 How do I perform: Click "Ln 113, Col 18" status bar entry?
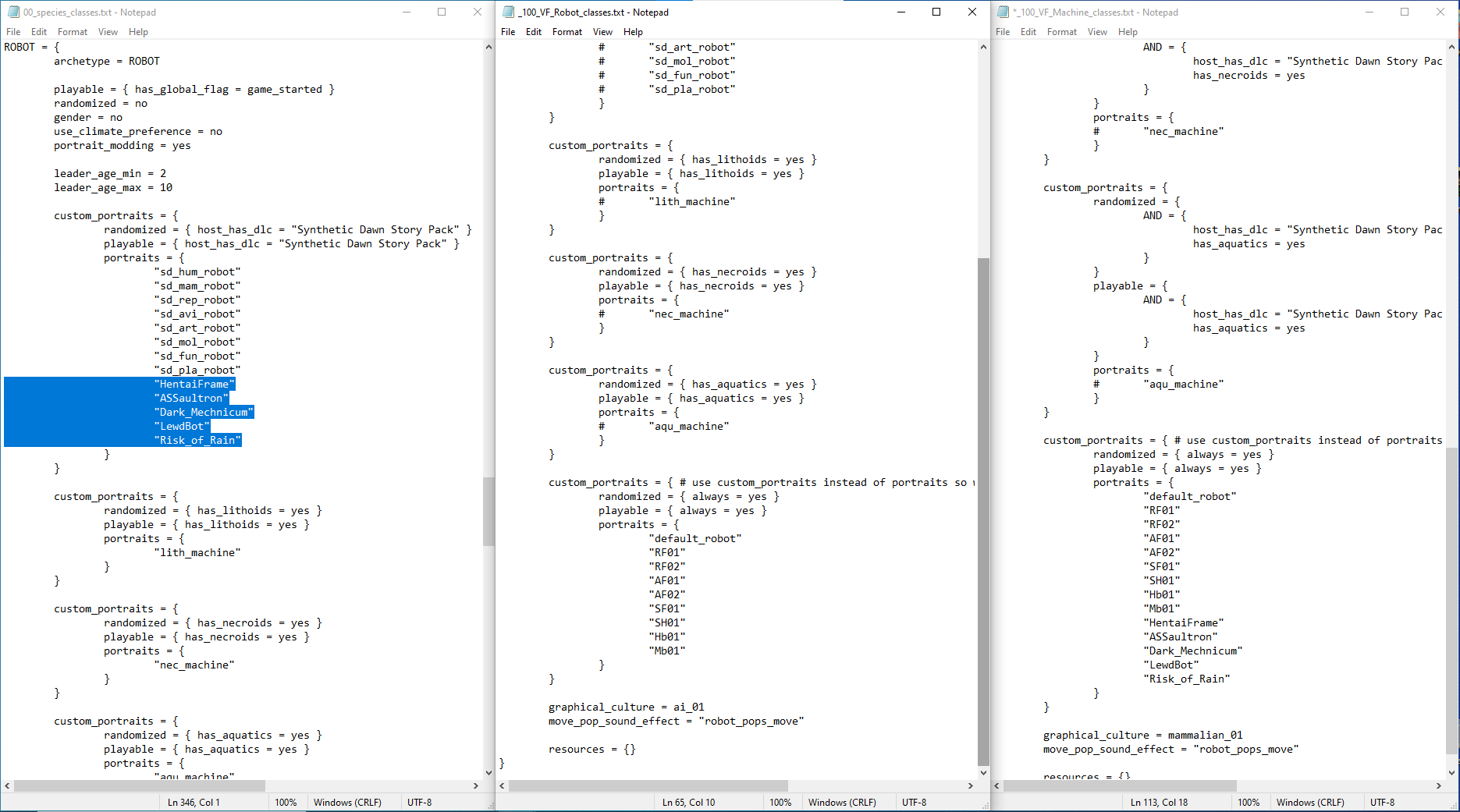1159,802
